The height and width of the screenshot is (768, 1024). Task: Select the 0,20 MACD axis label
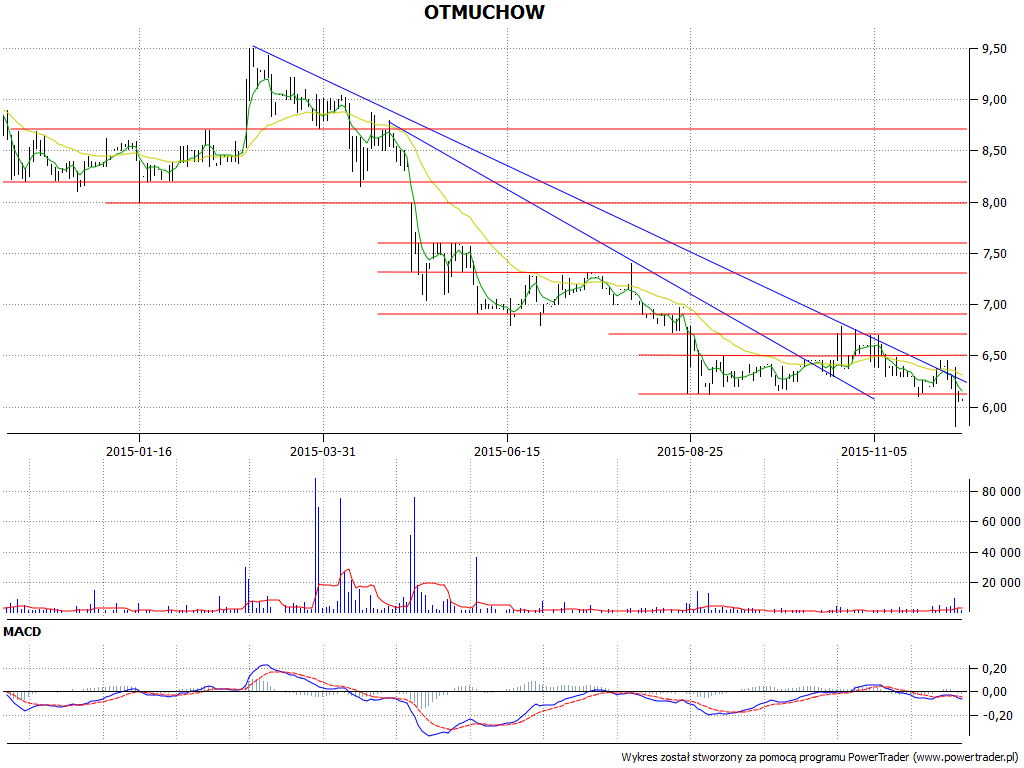(x=995, y=669)
